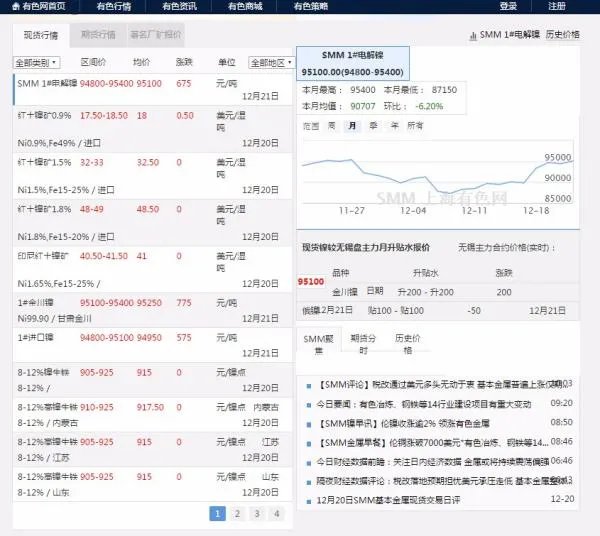The height and width of the screenshot is (536, 600).
Task: Switch to the 著名厂矿报价 tab
Action: [156, 35]
